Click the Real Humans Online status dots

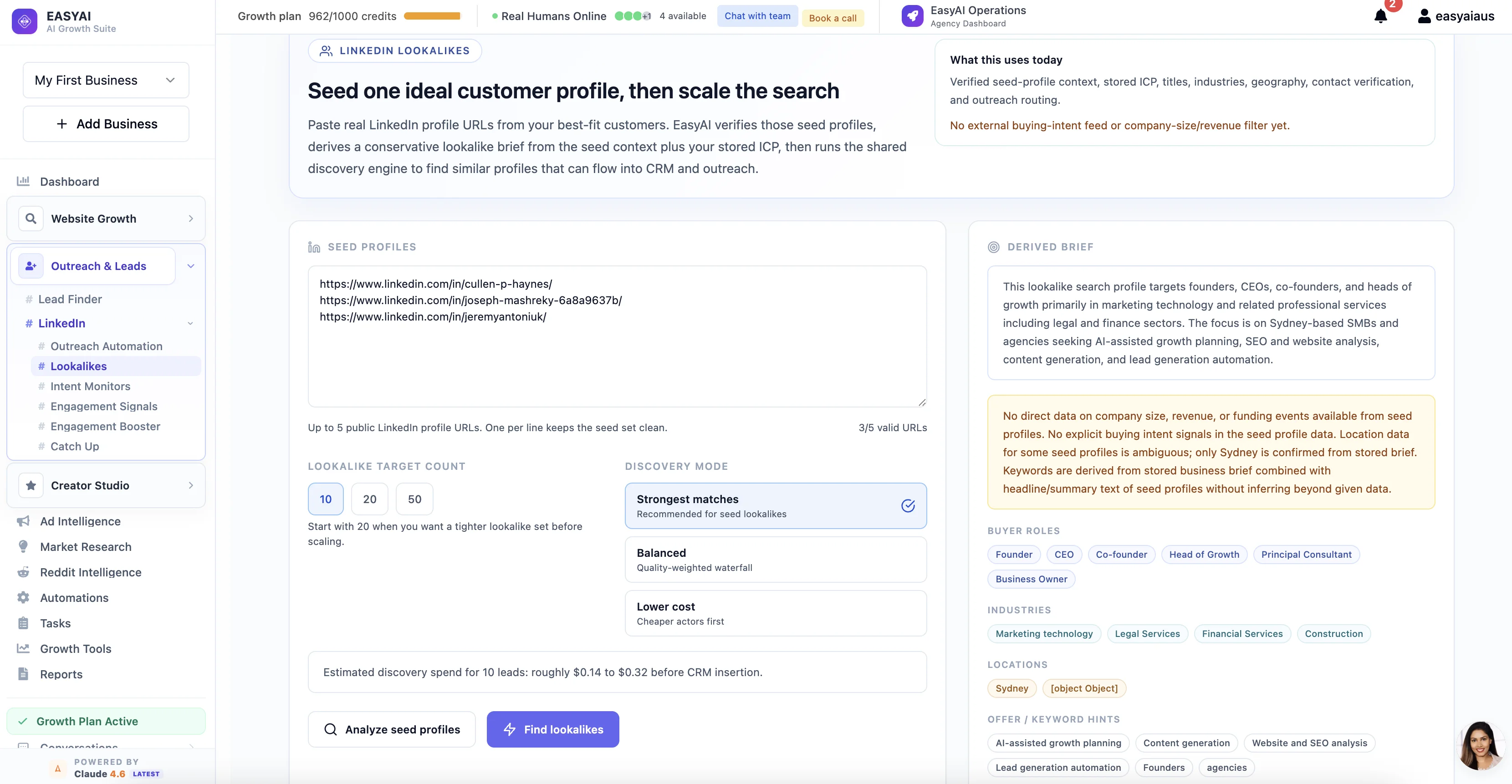tap(632, 16)
